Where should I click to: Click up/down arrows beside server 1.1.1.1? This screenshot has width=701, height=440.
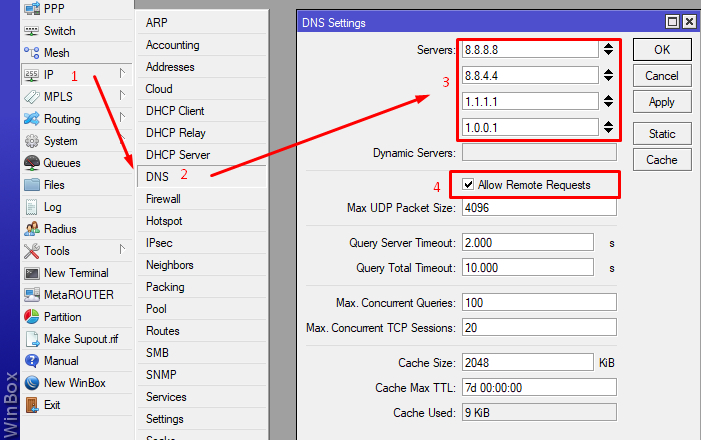click(608, 101)
